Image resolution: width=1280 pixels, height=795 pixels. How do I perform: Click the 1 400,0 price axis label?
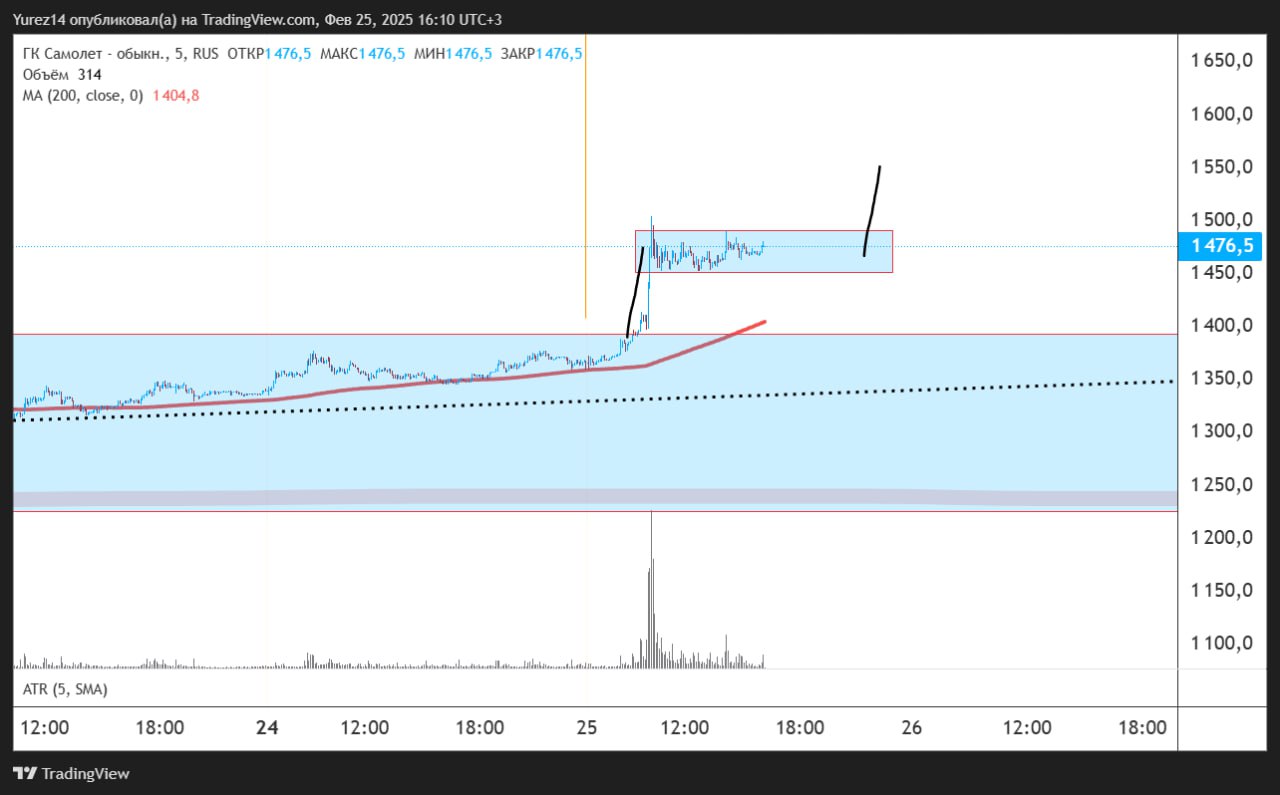pos(1222,326)
